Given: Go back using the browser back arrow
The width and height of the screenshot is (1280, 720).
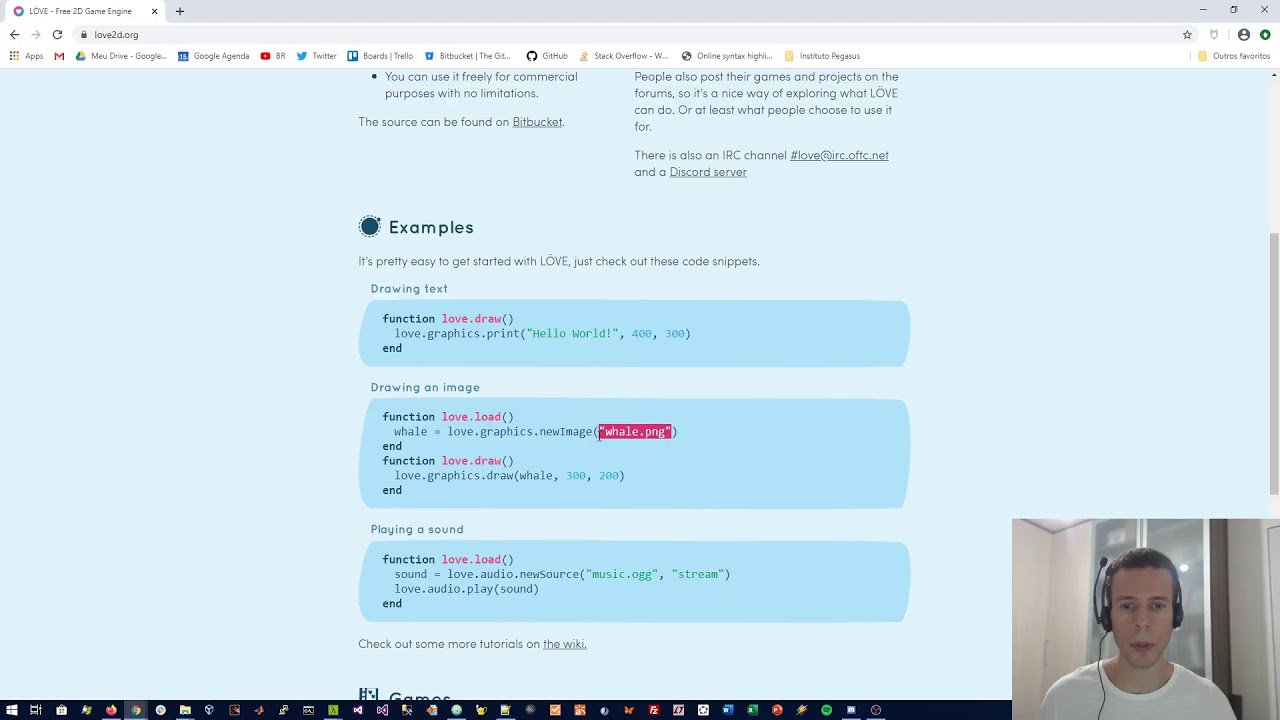Looking at the screenshot, I should coord(14,34).
